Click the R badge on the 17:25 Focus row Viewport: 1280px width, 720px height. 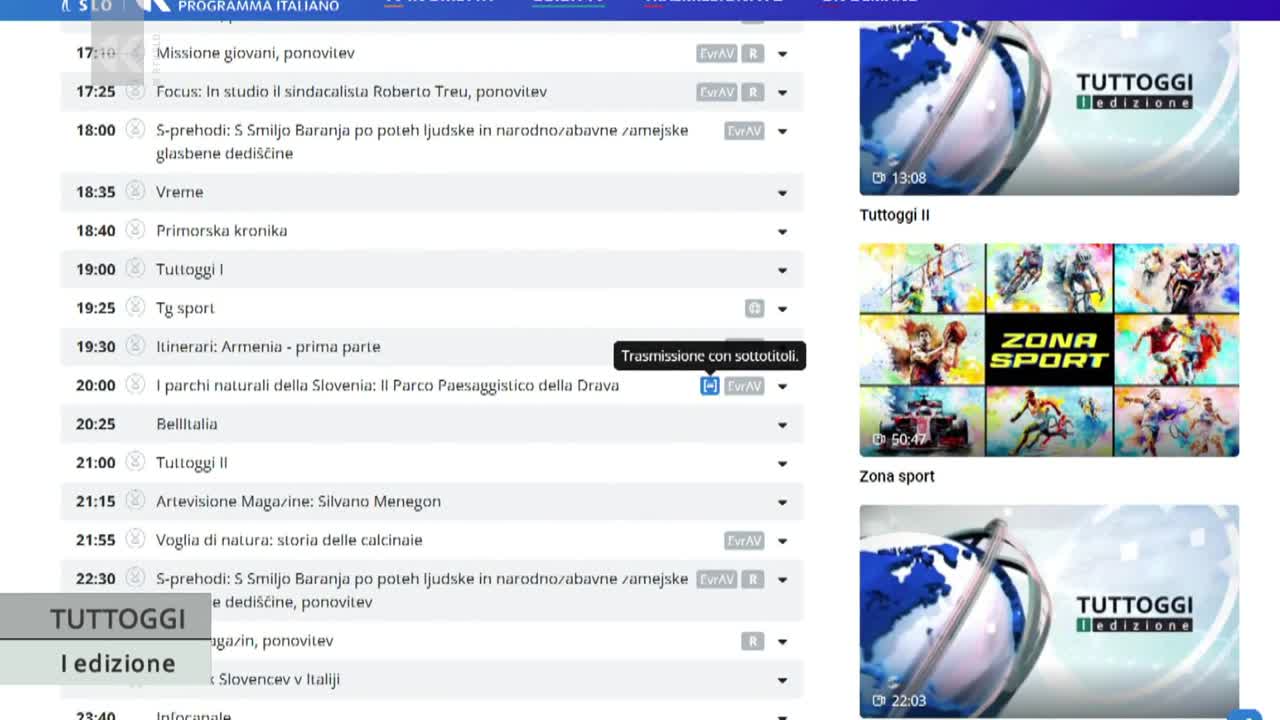coord(753,92)
